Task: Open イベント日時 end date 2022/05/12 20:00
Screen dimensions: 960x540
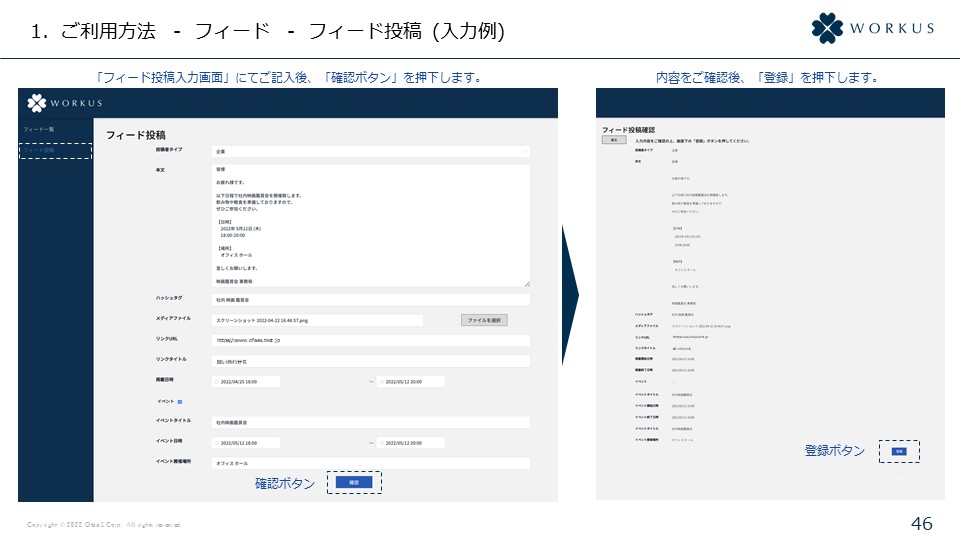Action: point(410,443)
